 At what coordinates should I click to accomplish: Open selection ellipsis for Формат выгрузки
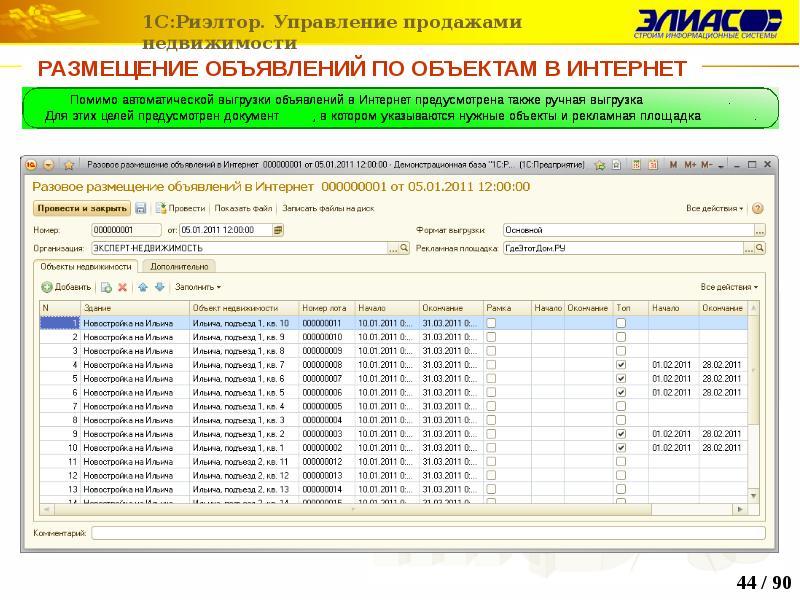tap(760, 231)
